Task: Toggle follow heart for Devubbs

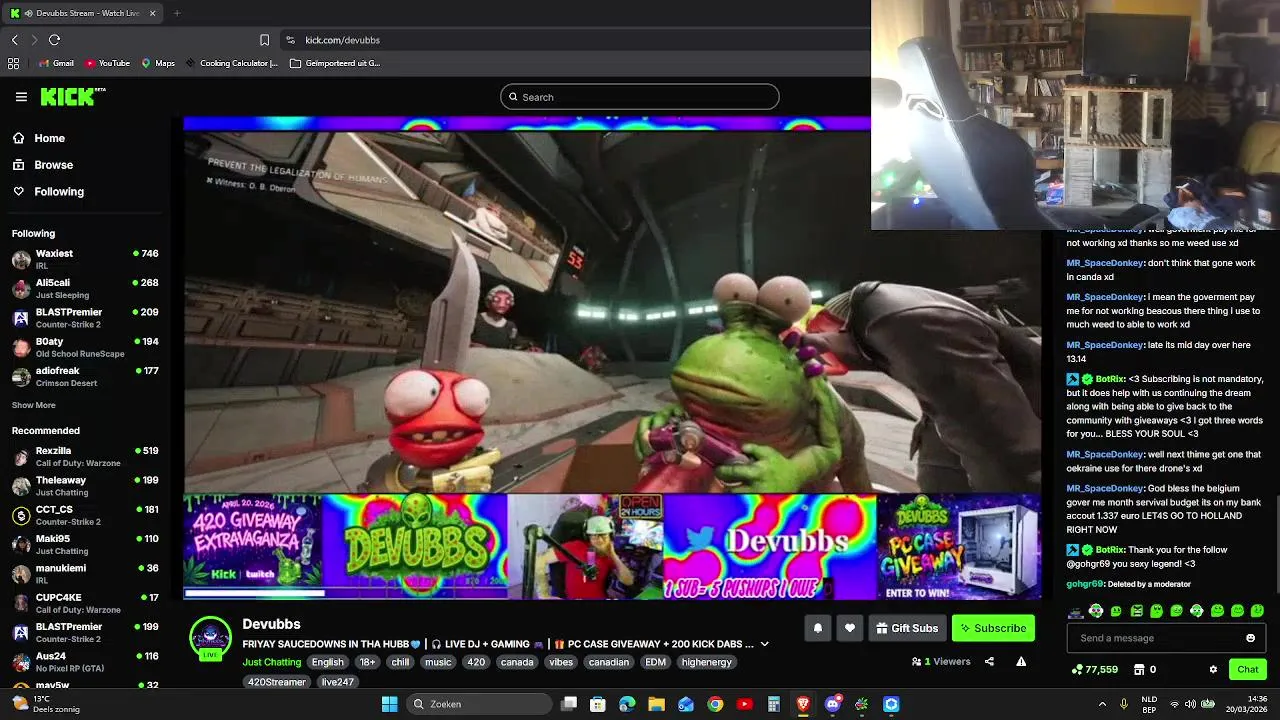Action: [x=850, y=628]
